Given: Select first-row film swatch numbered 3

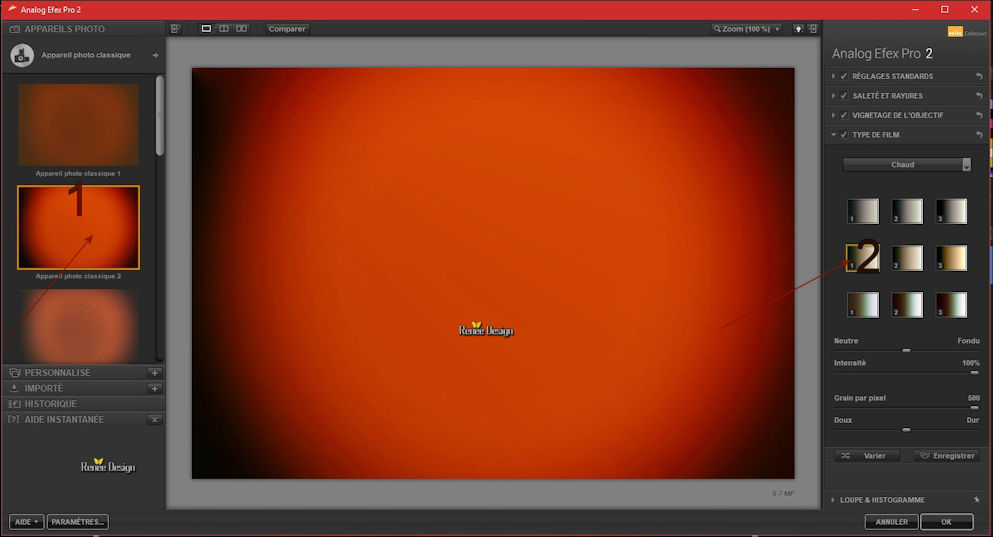Looking at the screenshot, I should 951,211.
